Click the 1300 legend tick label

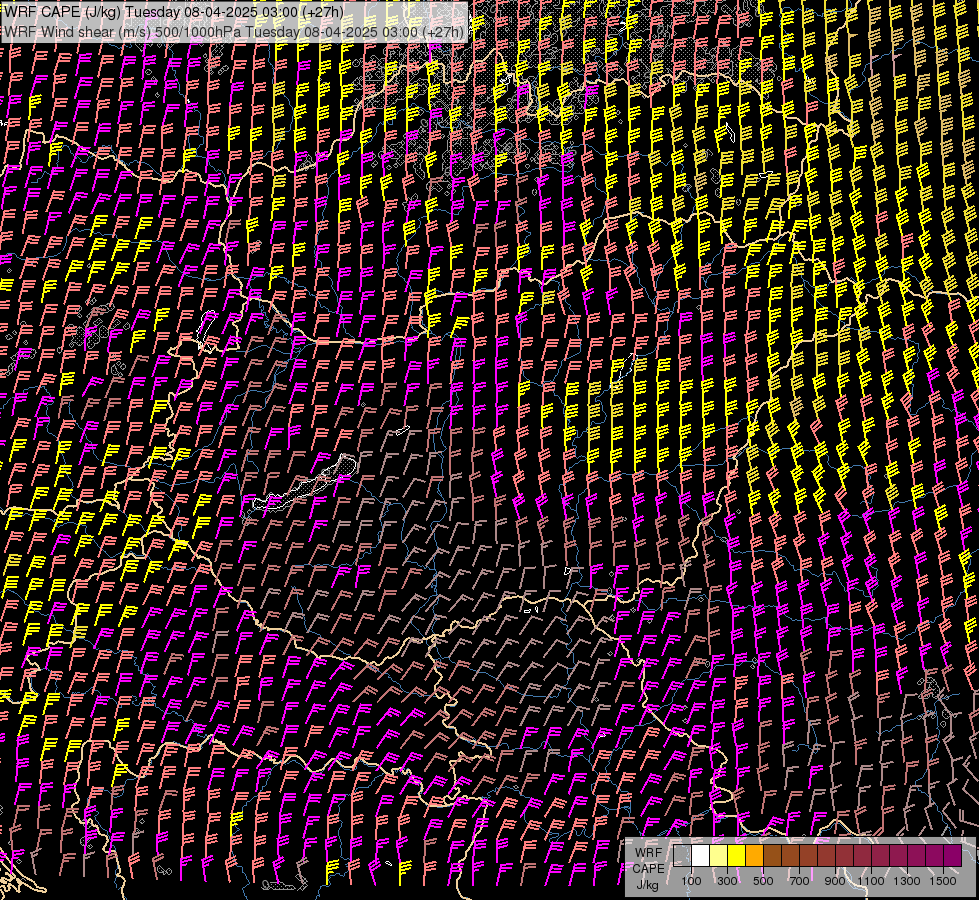point(907,881)
